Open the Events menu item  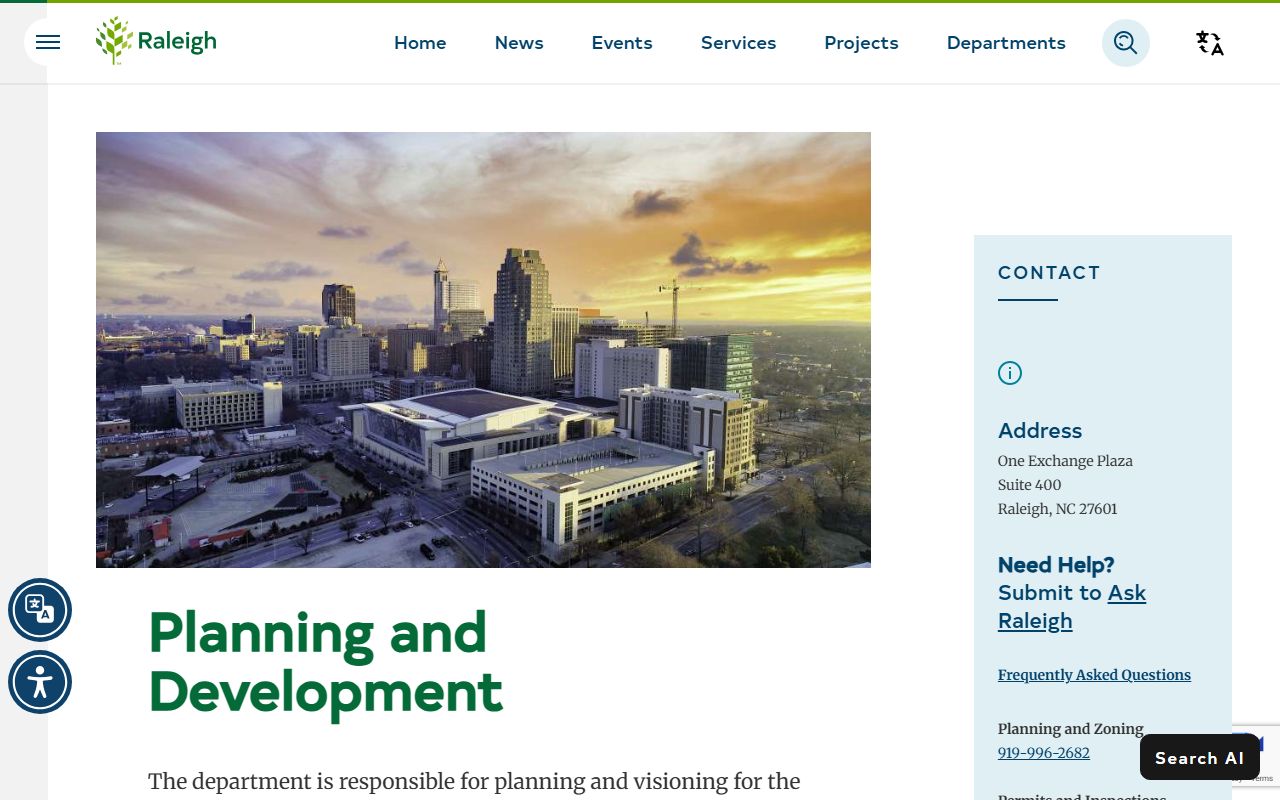tap(622, 43)
